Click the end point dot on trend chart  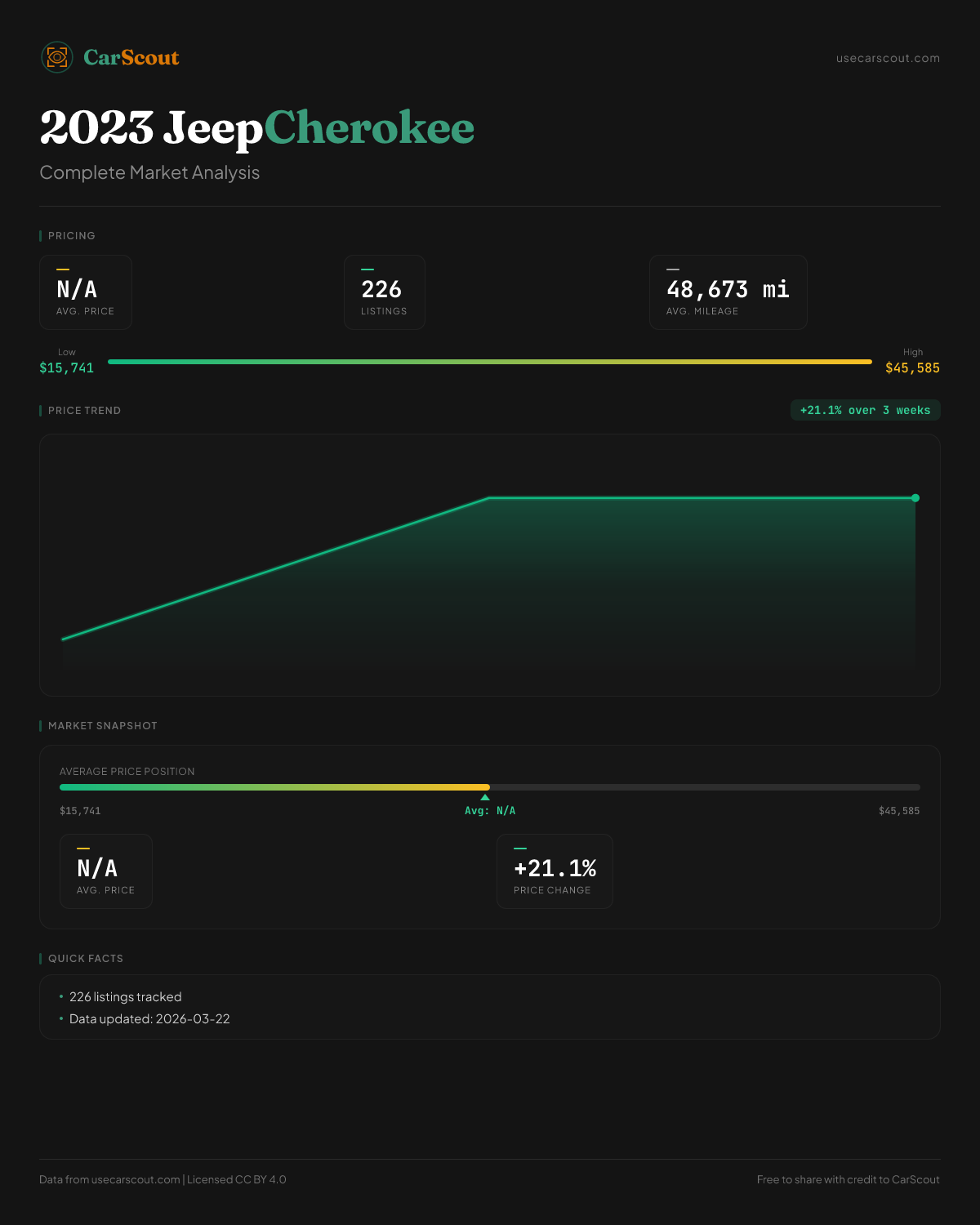pyautogui.click(x=915, y=498)
